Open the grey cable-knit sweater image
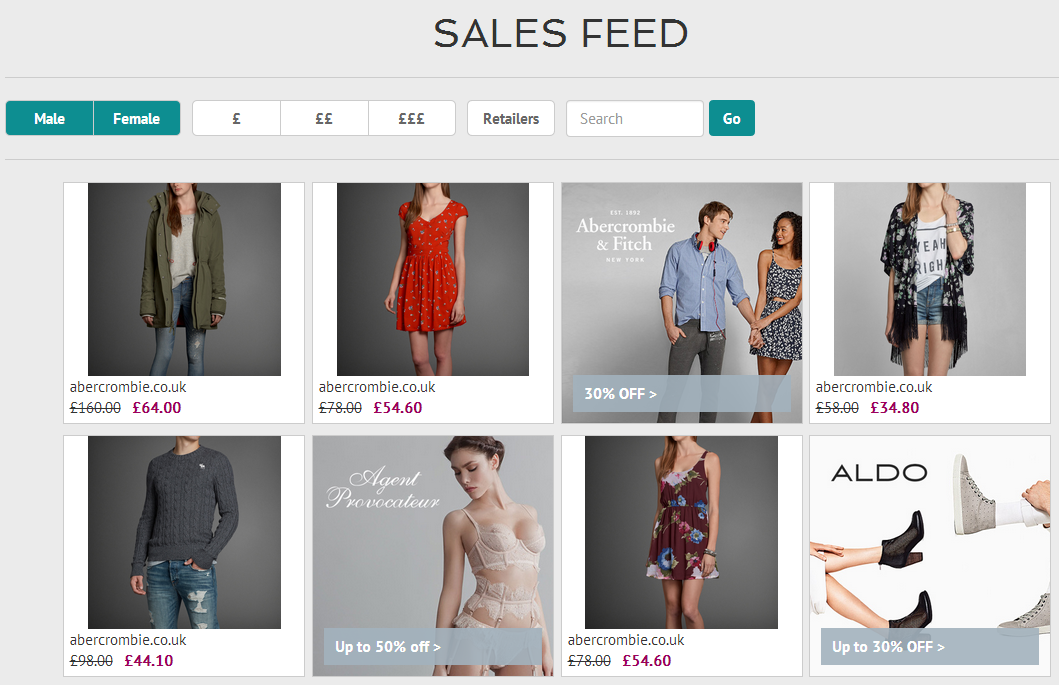Viewport: 1059px width, 685px height. tap(184, 532)
